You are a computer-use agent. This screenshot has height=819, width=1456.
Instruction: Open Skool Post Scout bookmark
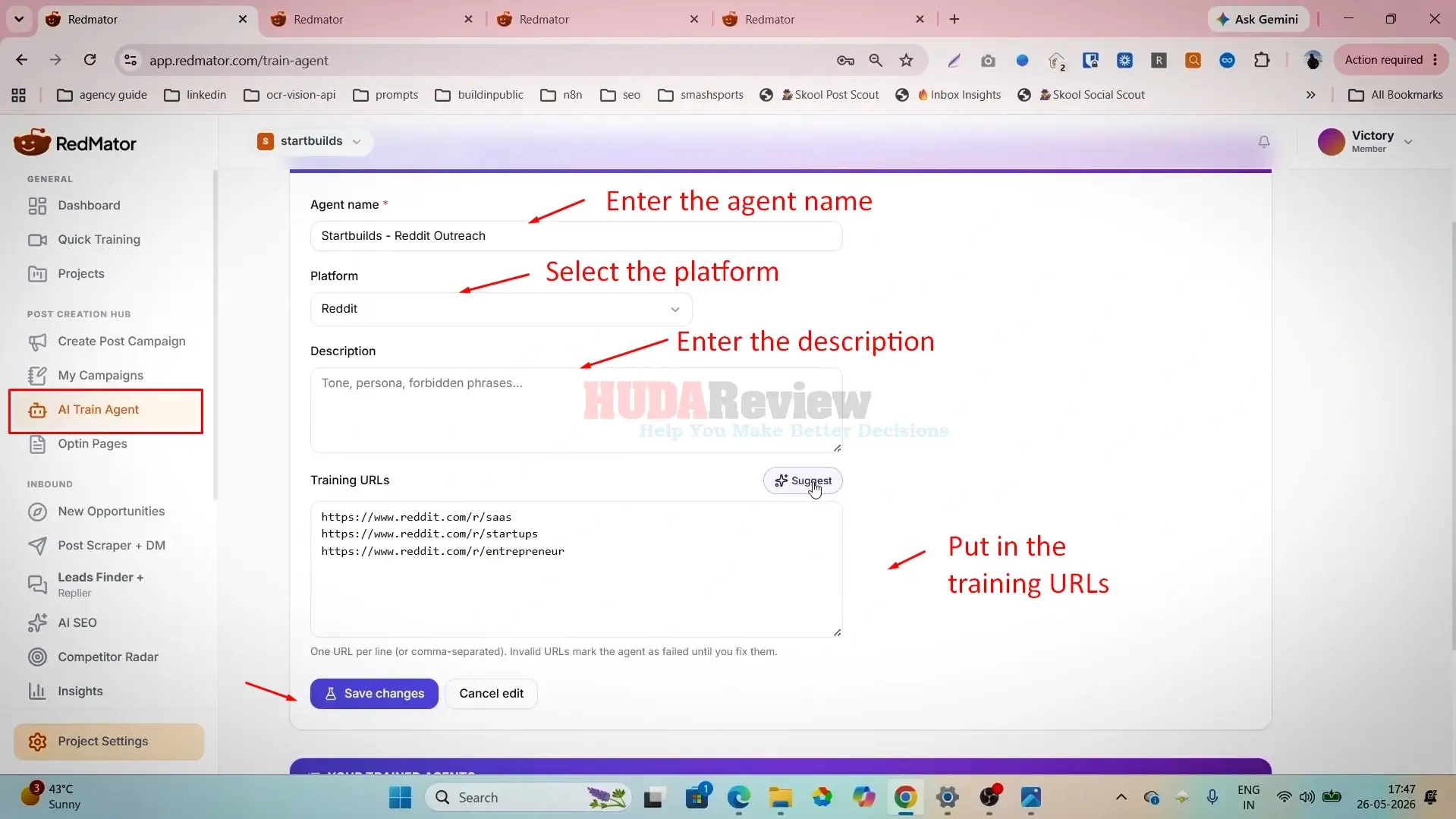point(819,95)
